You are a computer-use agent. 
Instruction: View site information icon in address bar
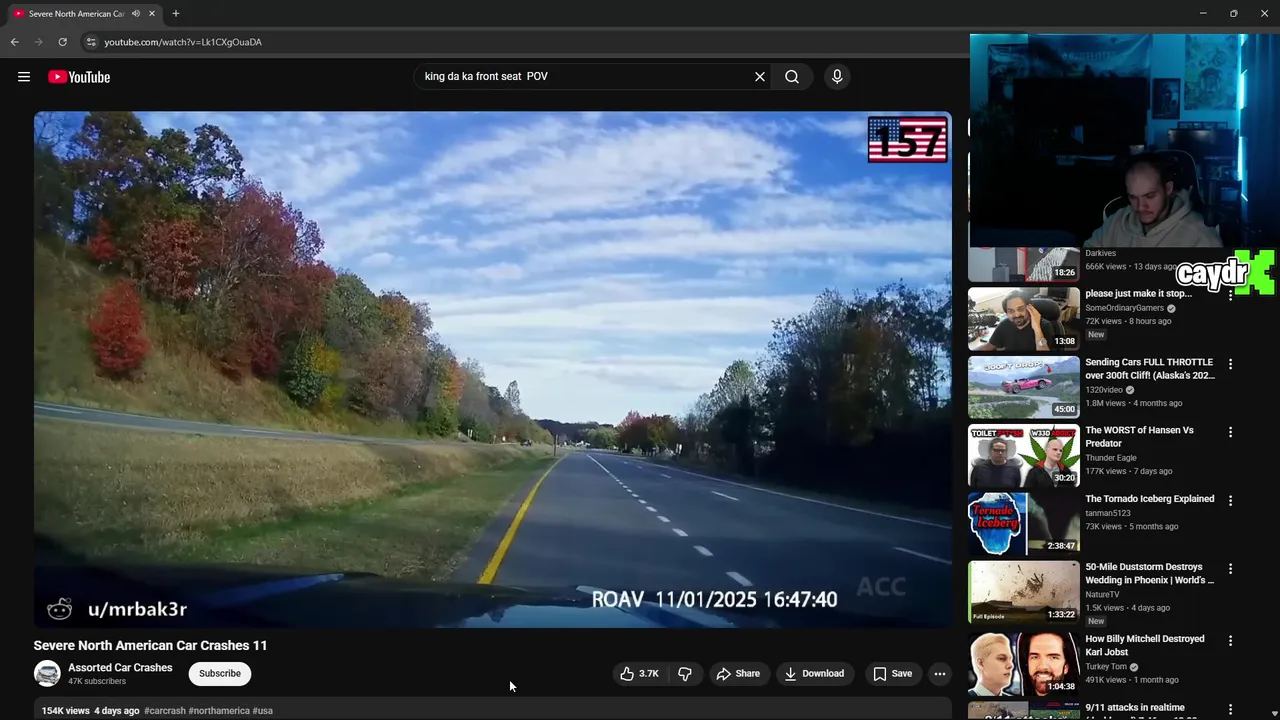coord(91,42)
